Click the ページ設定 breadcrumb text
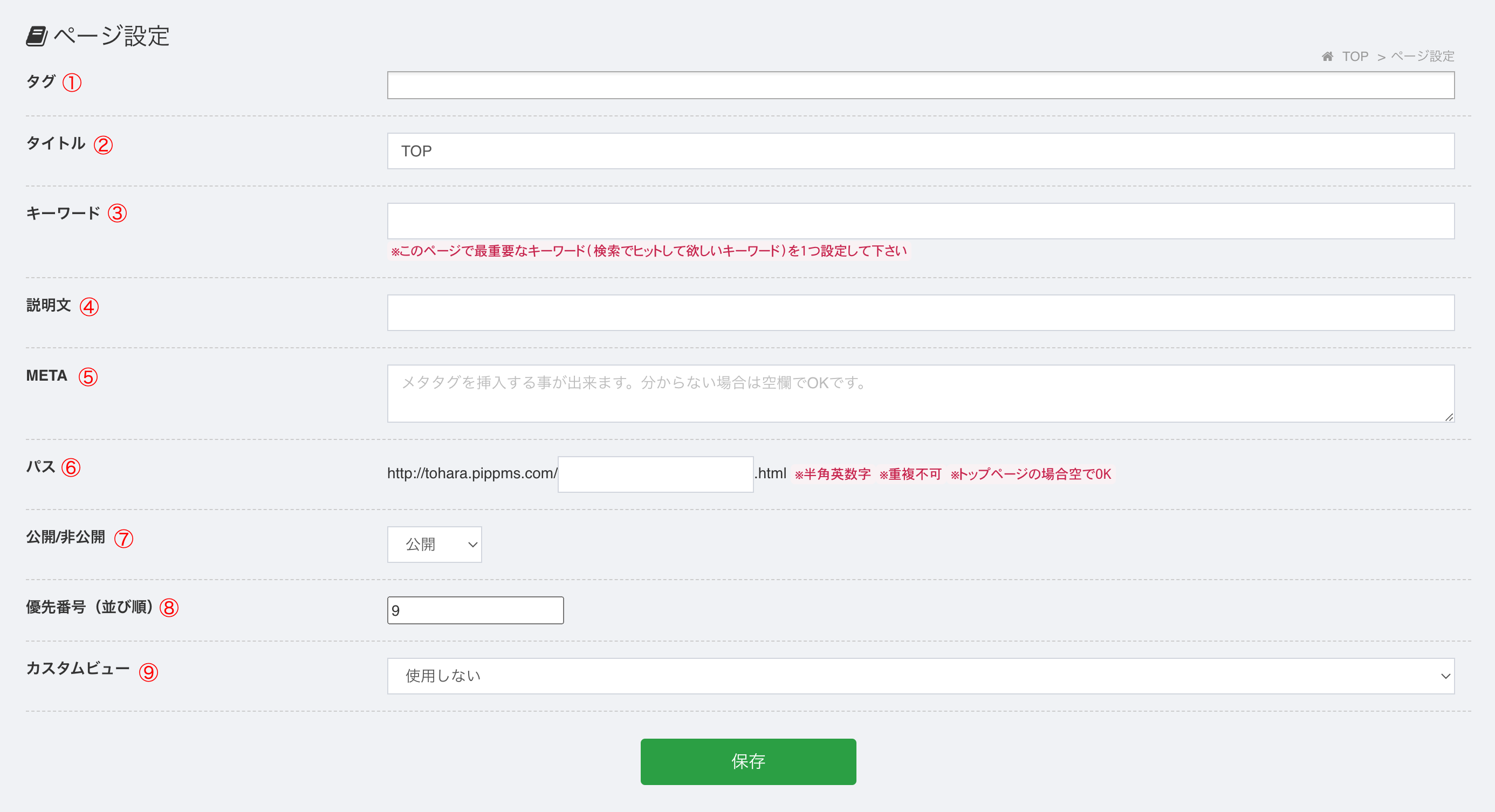Image resolution: width=1495 pixels, height=812 pixels. point(1422,56)
